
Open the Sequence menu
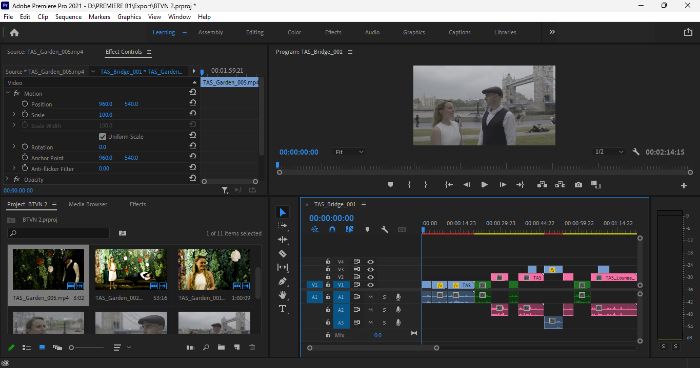pos(68,17)
